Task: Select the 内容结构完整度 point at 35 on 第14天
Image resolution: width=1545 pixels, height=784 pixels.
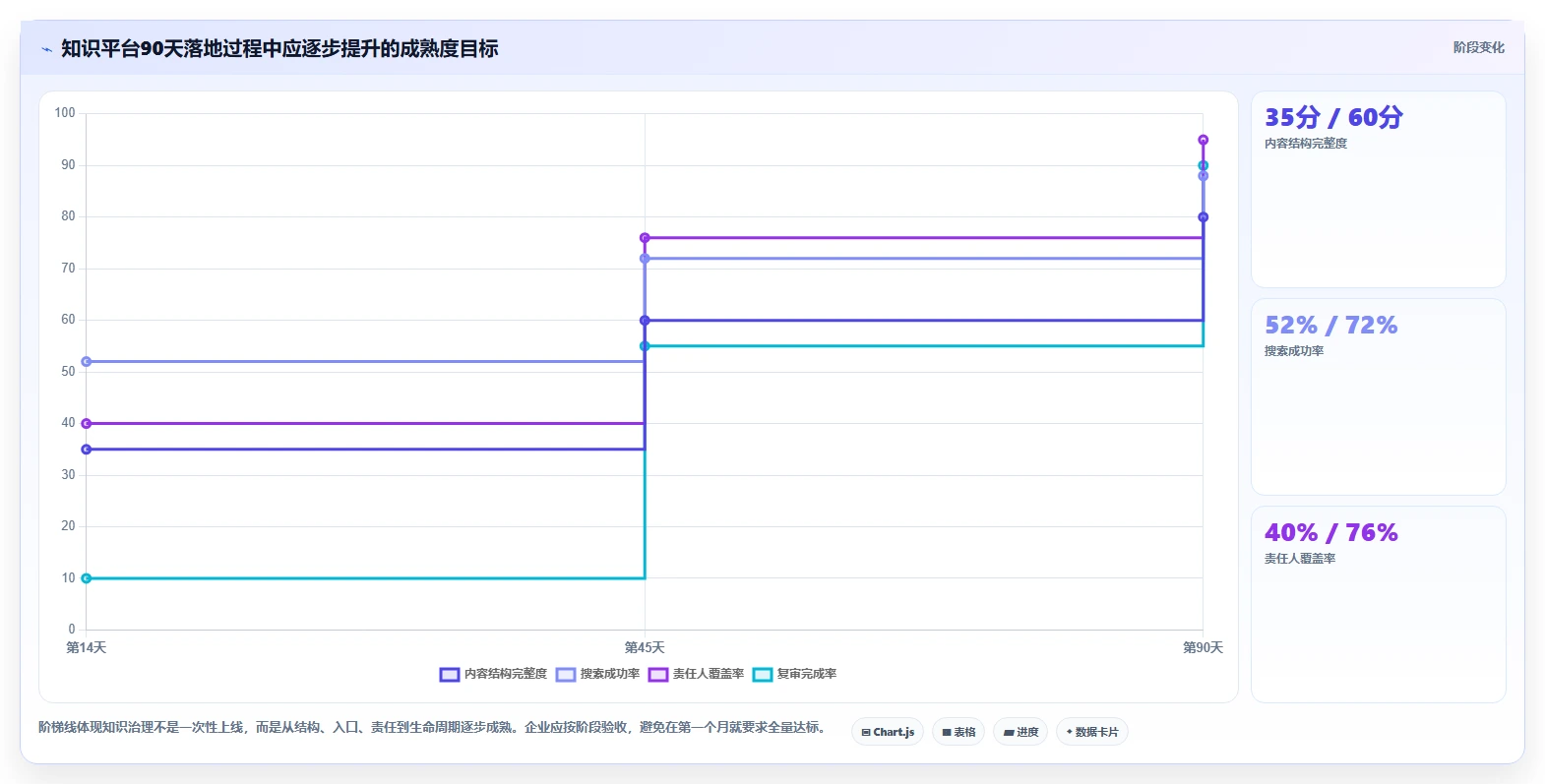Action: [x=87, y=450]
